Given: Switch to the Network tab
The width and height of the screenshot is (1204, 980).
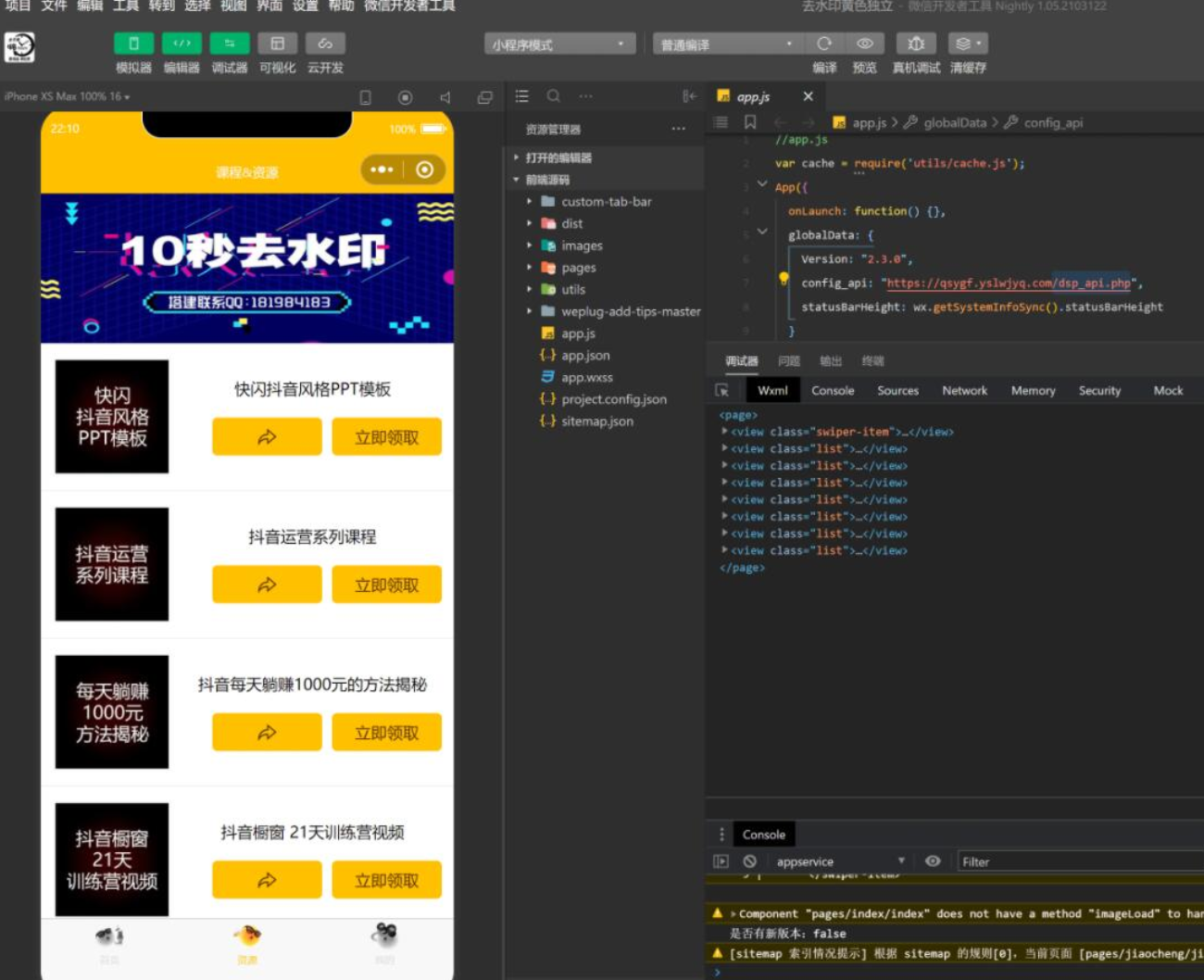Looking at the screenshot, I should coord(964,391).
